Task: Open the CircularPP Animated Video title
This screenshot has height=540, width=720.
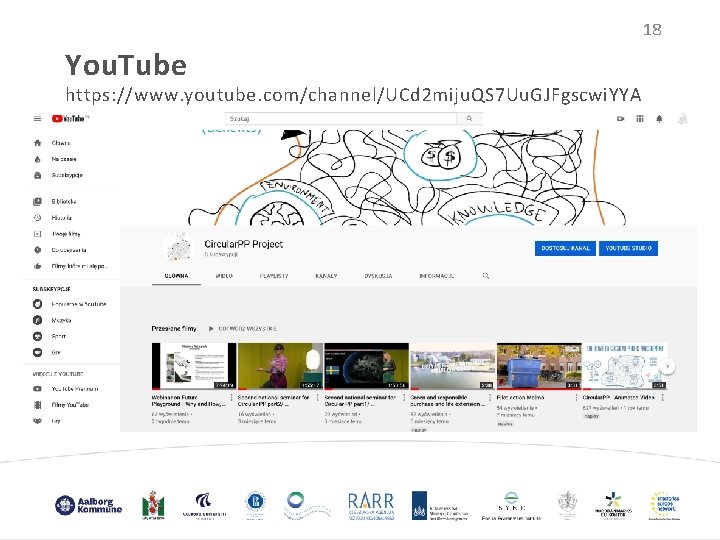Action: pos(619,397)
